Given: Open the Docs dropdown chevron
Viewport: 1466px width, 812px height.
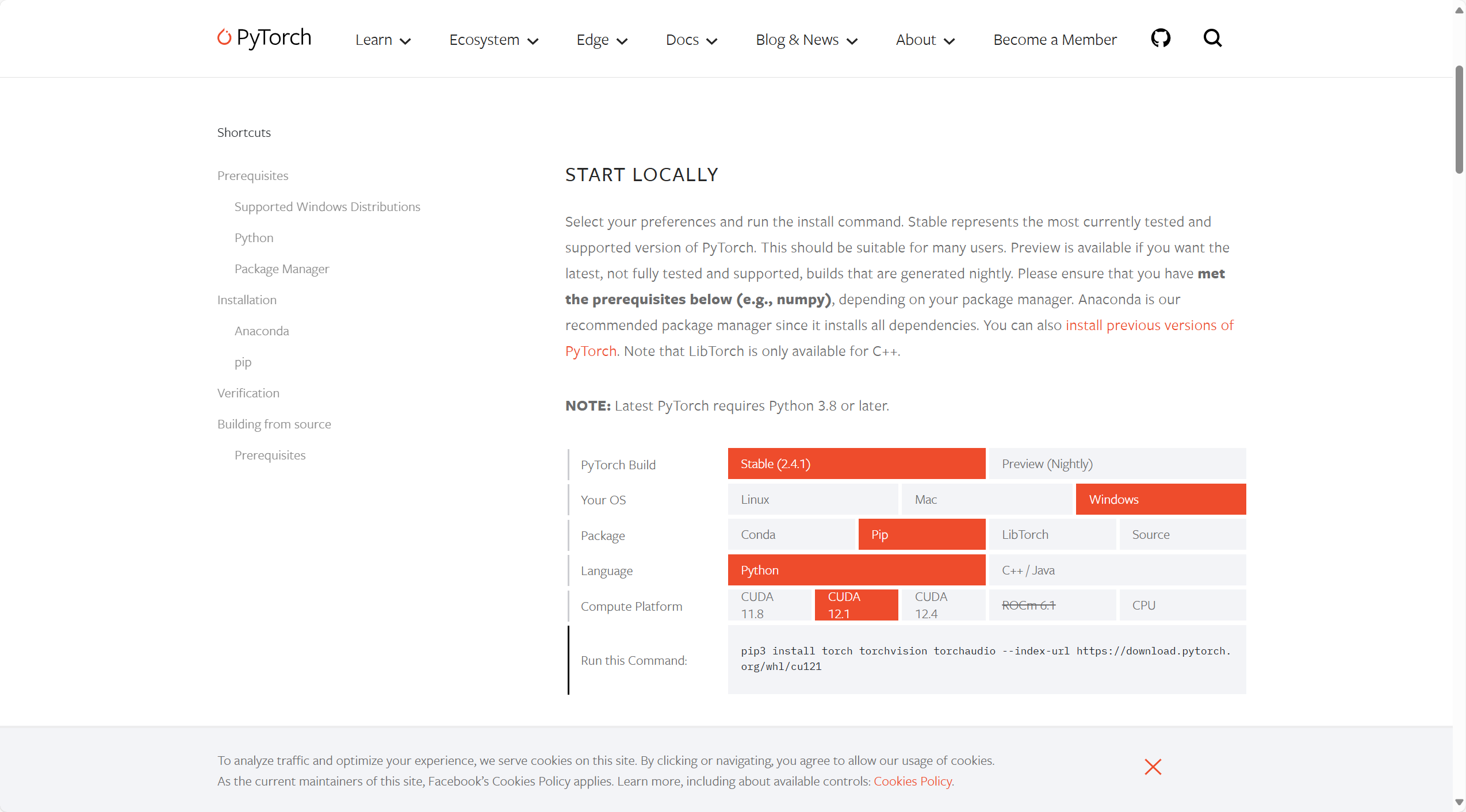Looking at the screenshot, I should (711, 41).
